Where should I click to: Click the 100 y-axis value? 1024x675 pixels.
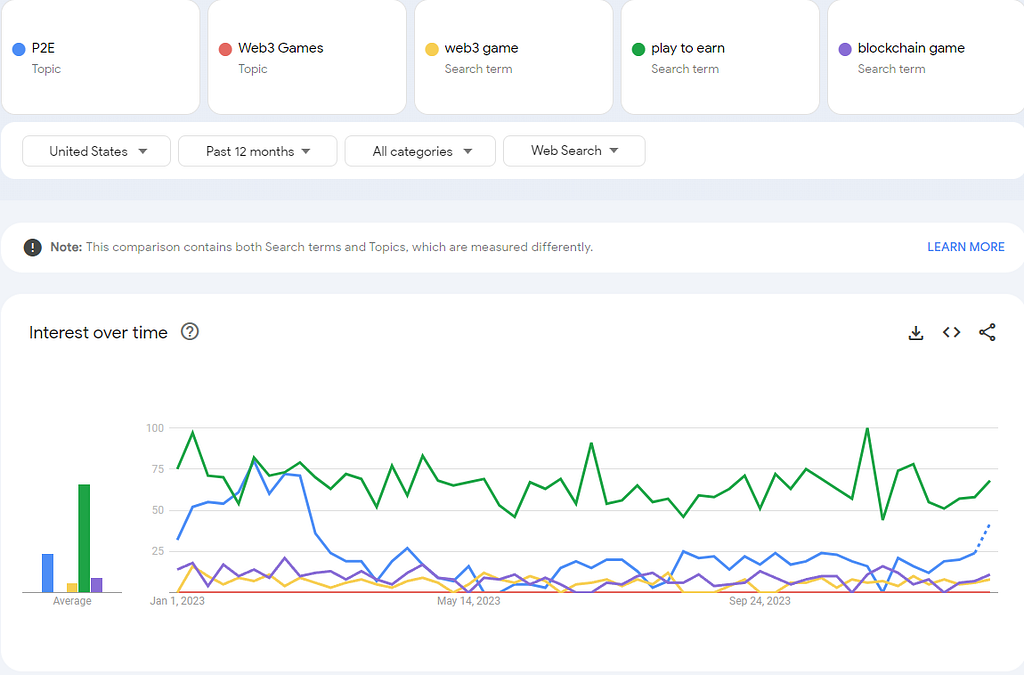click(155, 428)
